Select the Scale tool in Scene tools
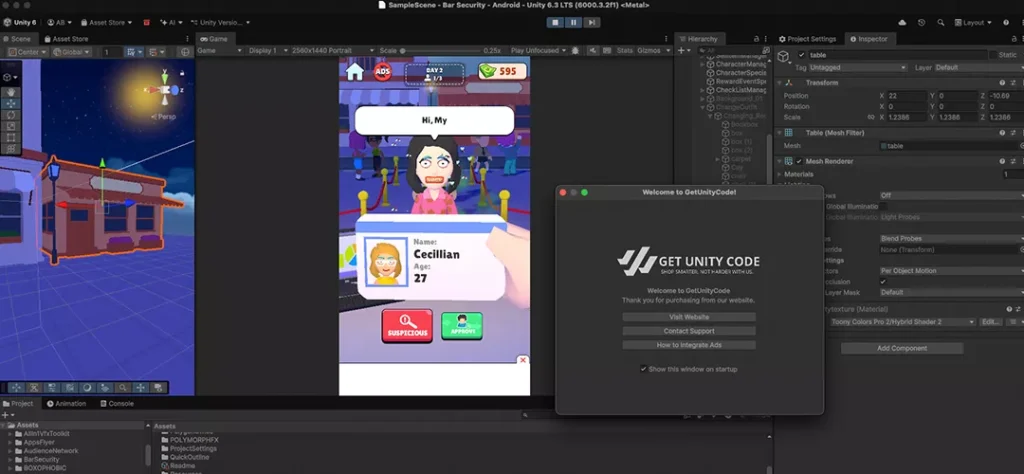 pos(11,126)
